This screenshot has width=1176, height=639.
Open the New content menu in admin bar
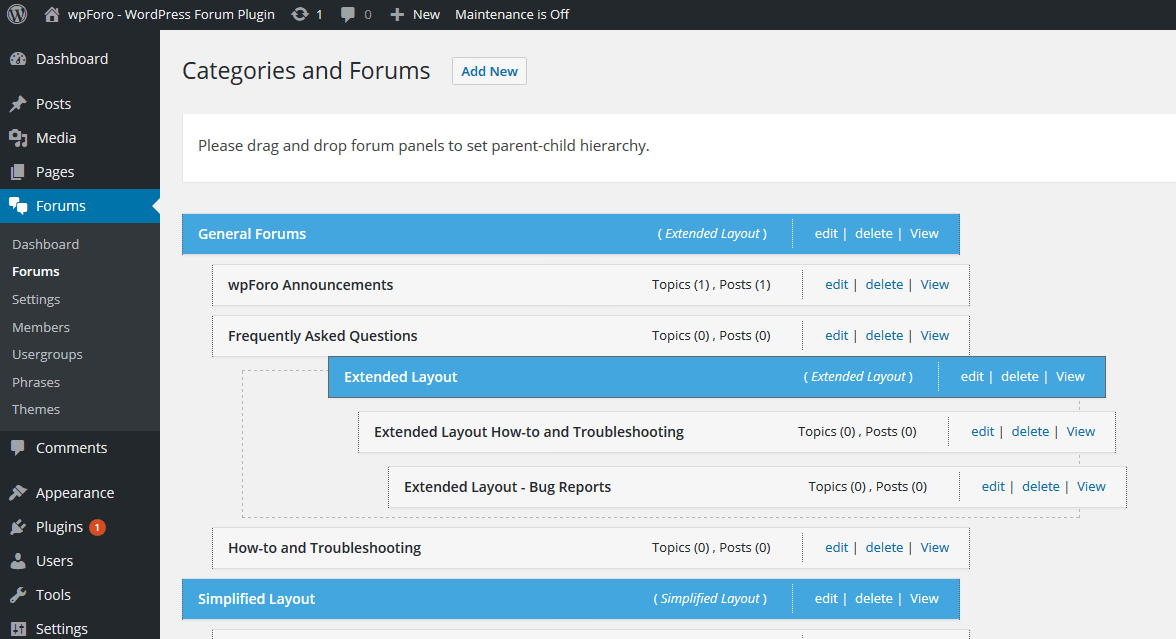click(414, 14)
